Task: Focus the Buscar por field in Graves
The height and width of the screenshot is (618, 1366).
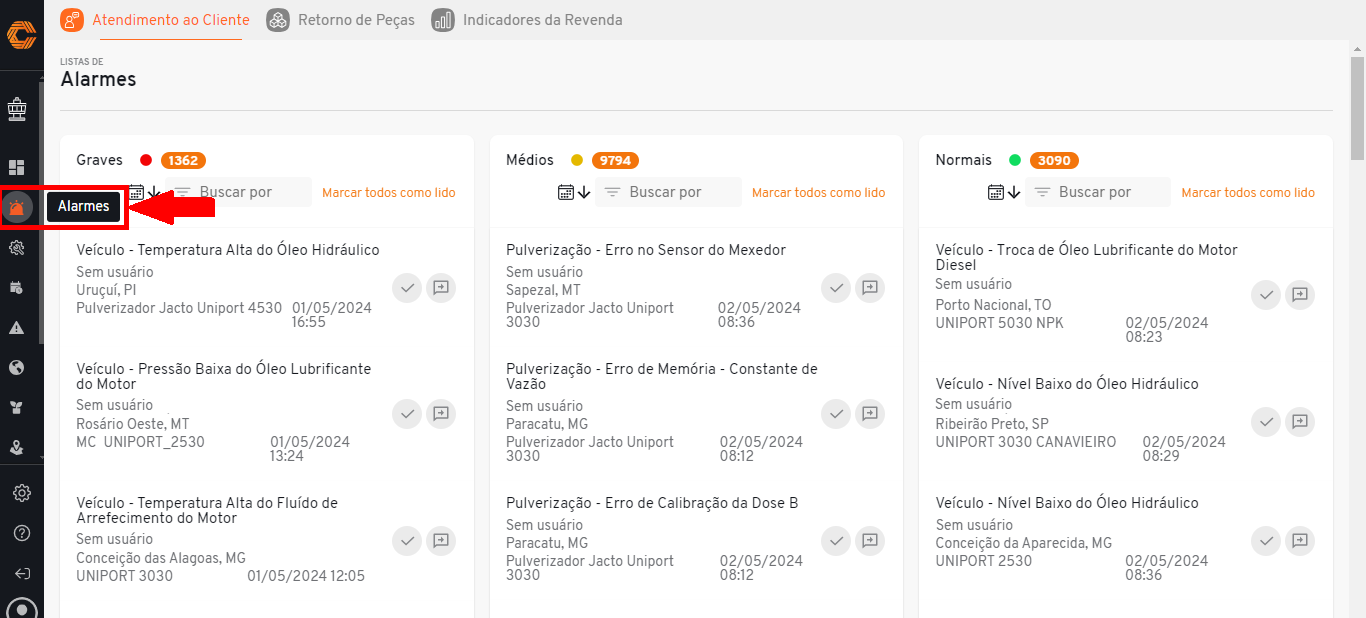Action: pyautogui.click(x=238, y=192)
